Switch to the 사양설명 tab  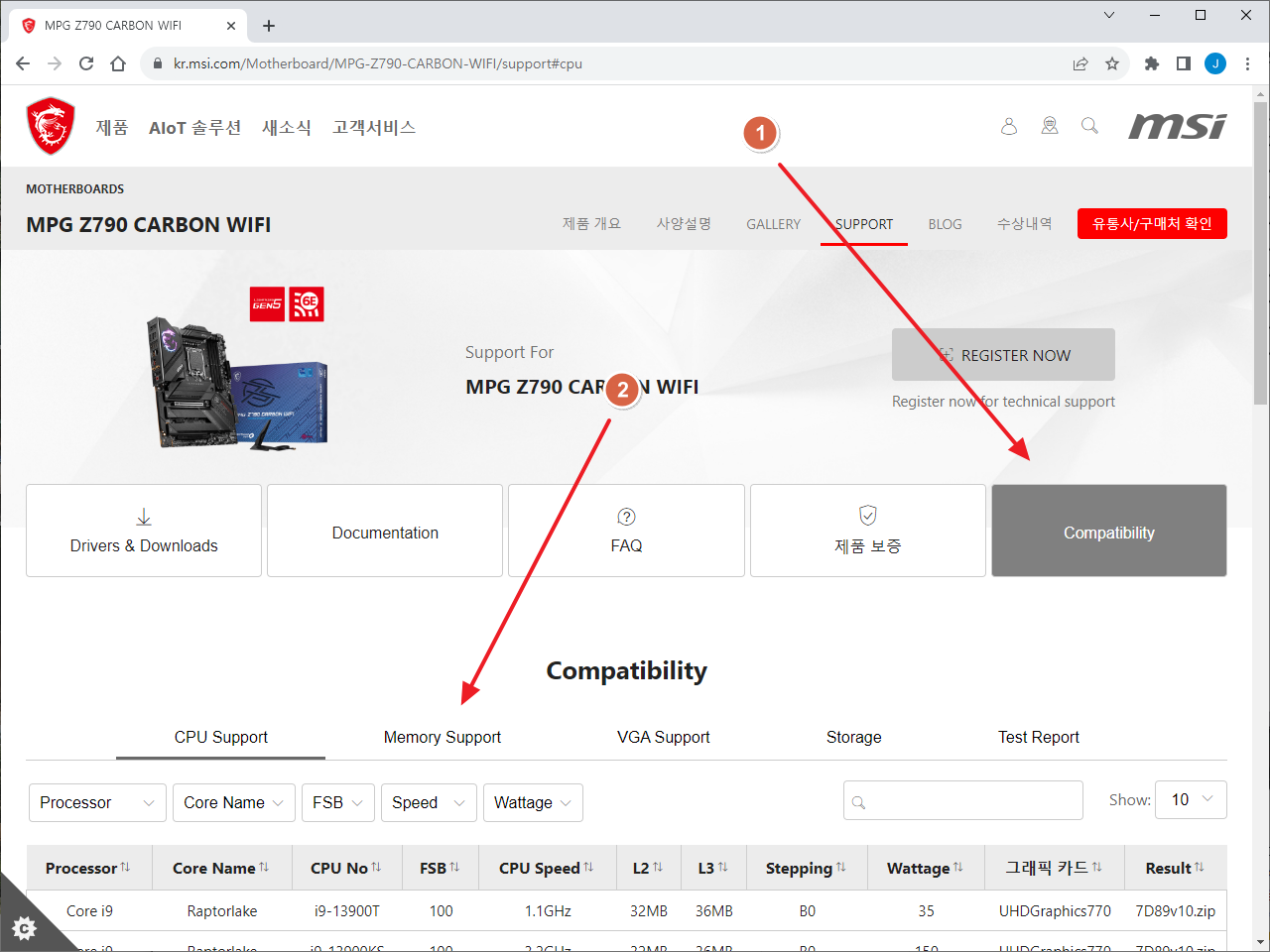click(x=684, y=224)
